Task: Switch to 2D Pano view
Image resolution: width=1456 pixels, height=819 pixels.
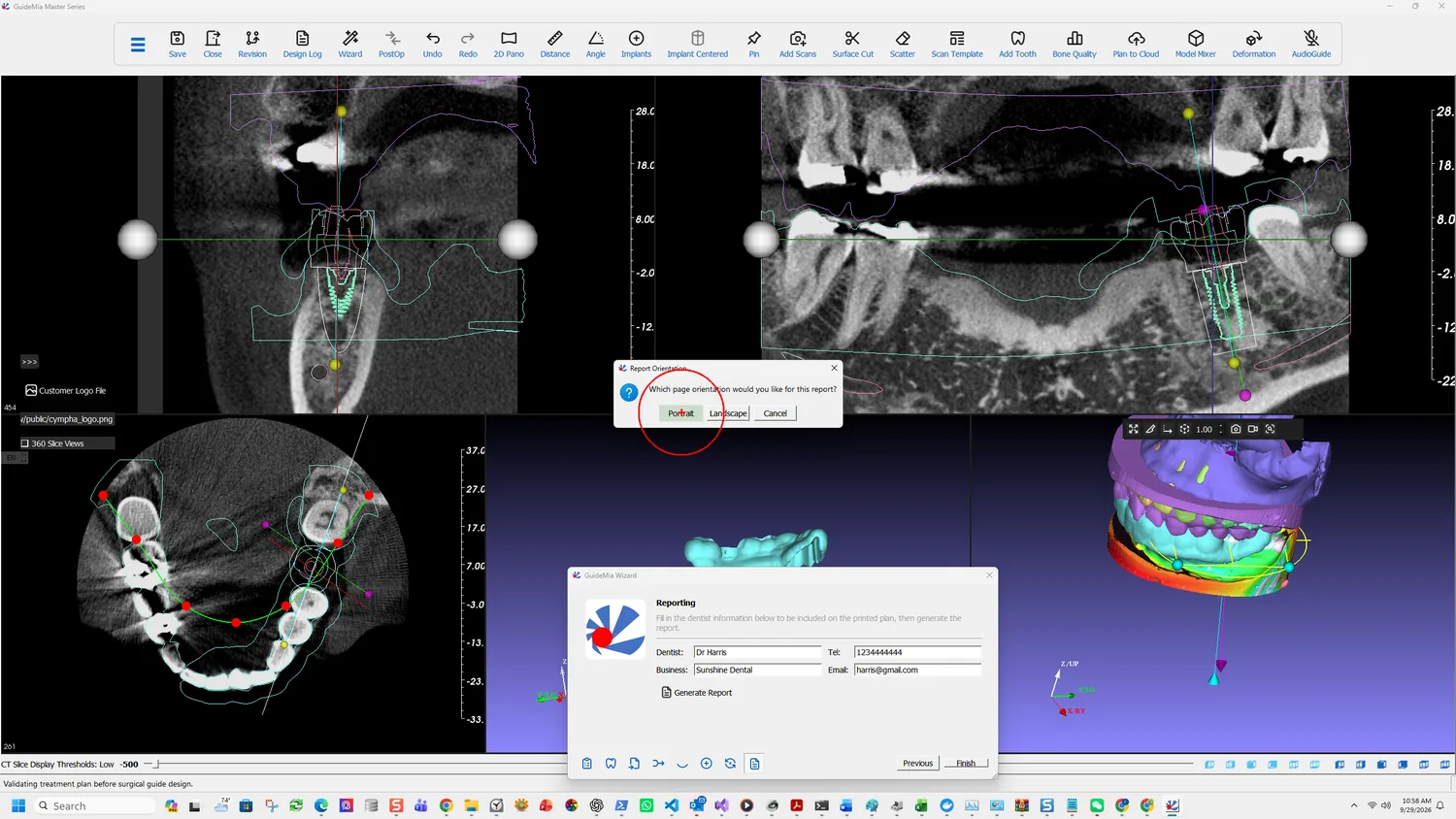Action: pyautogui.click(x=509, y=44)
